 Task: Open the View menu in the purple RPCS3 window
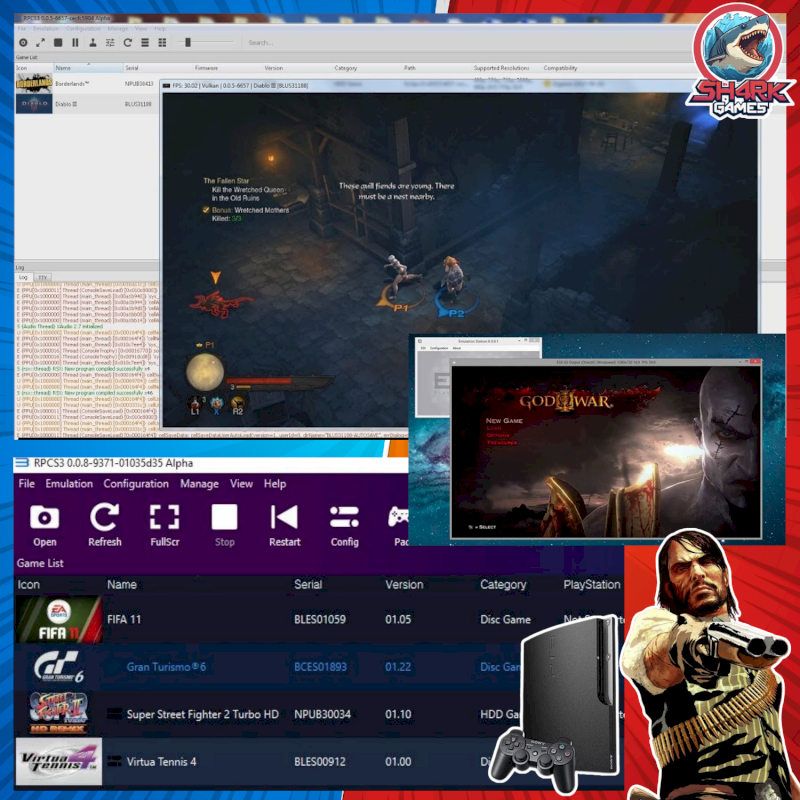coord(241,484)
